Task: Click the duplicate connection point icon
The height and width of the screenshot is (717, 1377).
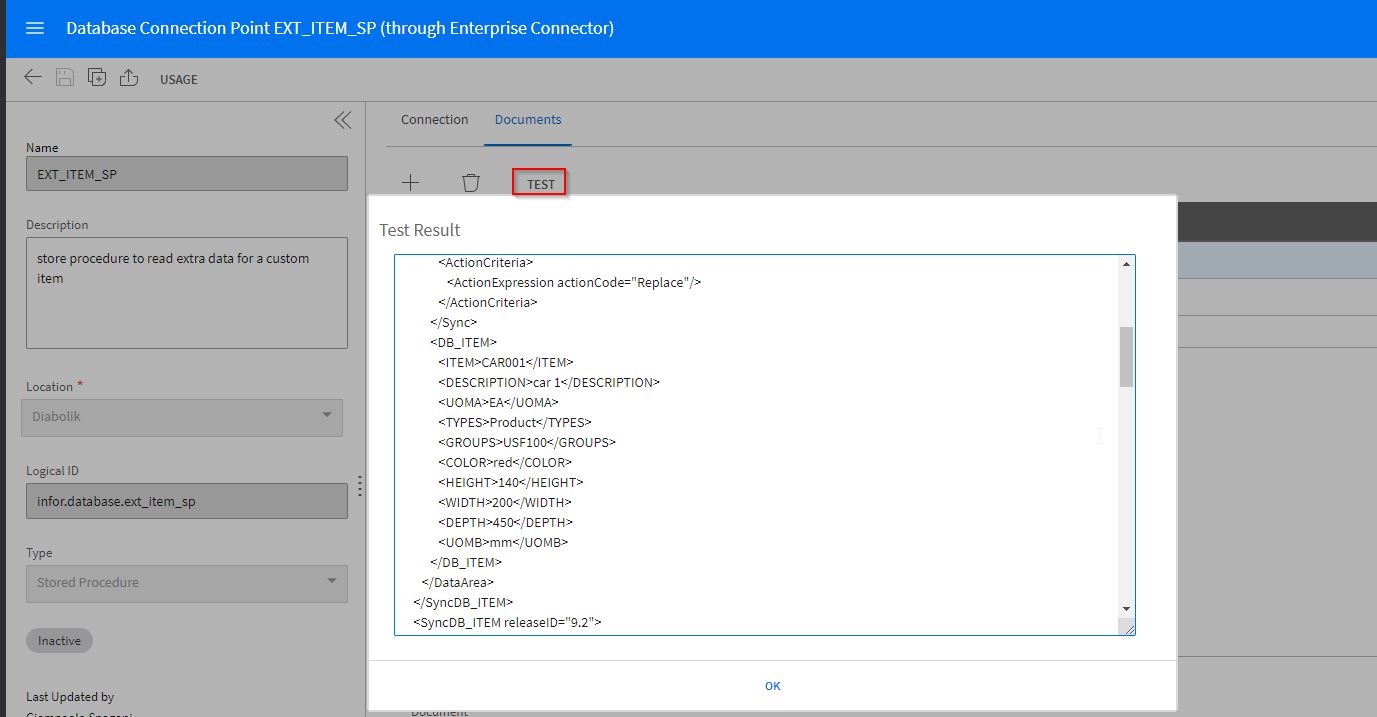Action: pos(97,78)
